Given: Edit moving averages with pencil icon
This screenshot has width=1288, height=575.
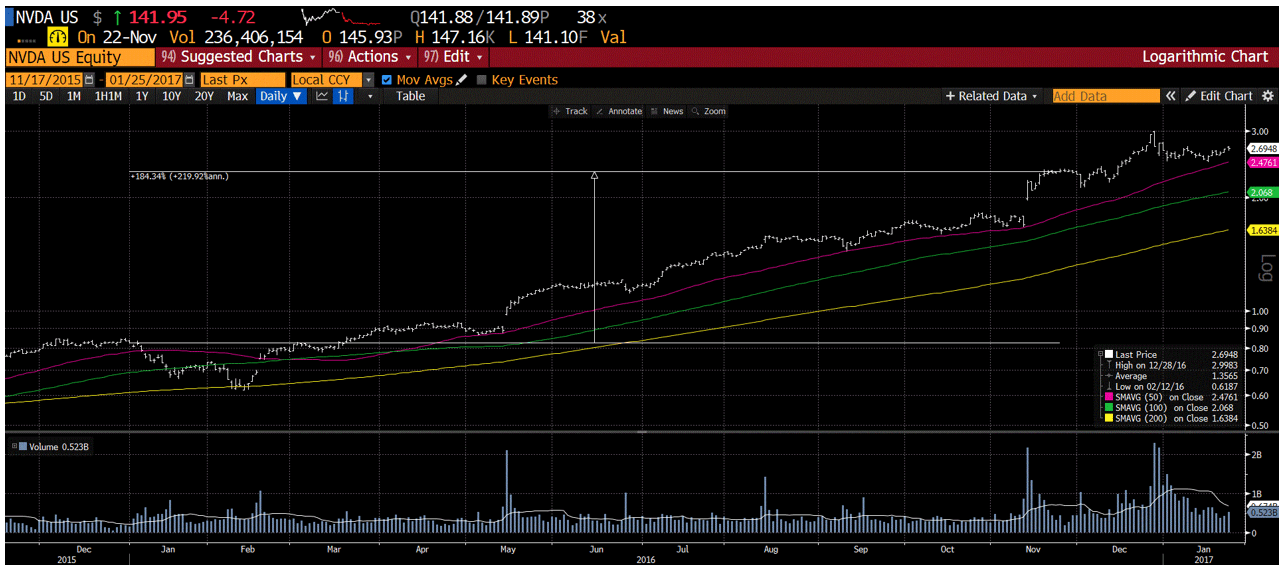Looking at the screenshot, I should click(x=462, y=80).
